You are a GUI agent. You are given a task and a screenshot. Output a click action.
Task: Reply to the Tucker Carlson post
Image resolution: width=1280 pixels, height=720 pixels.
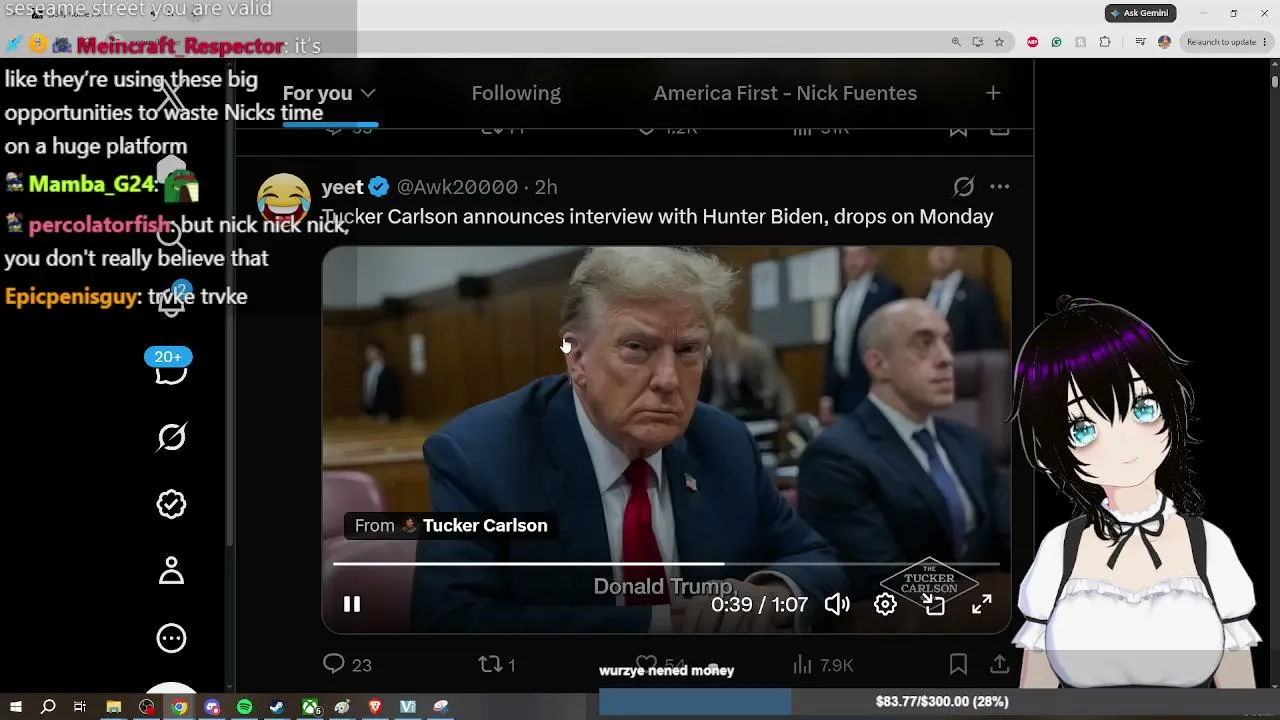click(347, 664)
